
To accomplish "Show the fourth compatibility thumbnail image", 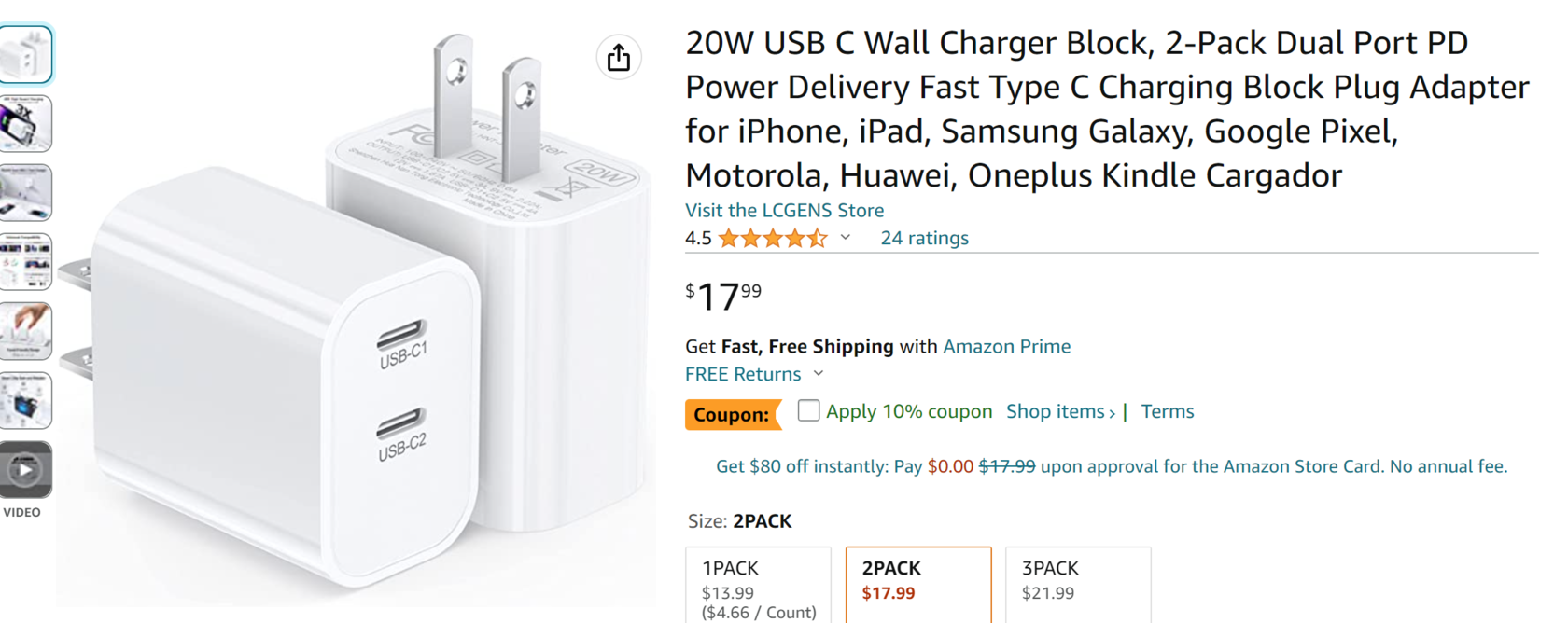I will tap(25, 262).
